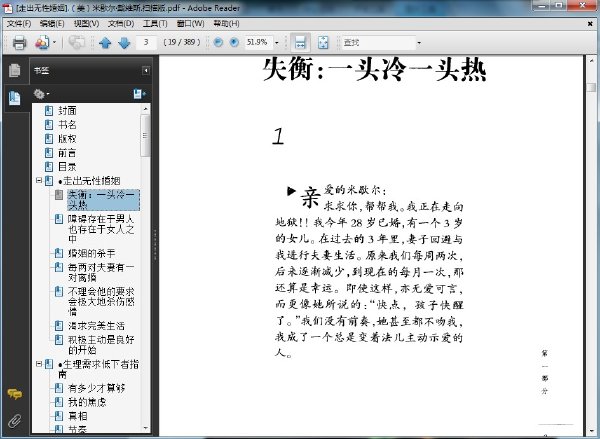Select the 我的焦虑 bookmark

pyautogui.click(x=87, y=402)
